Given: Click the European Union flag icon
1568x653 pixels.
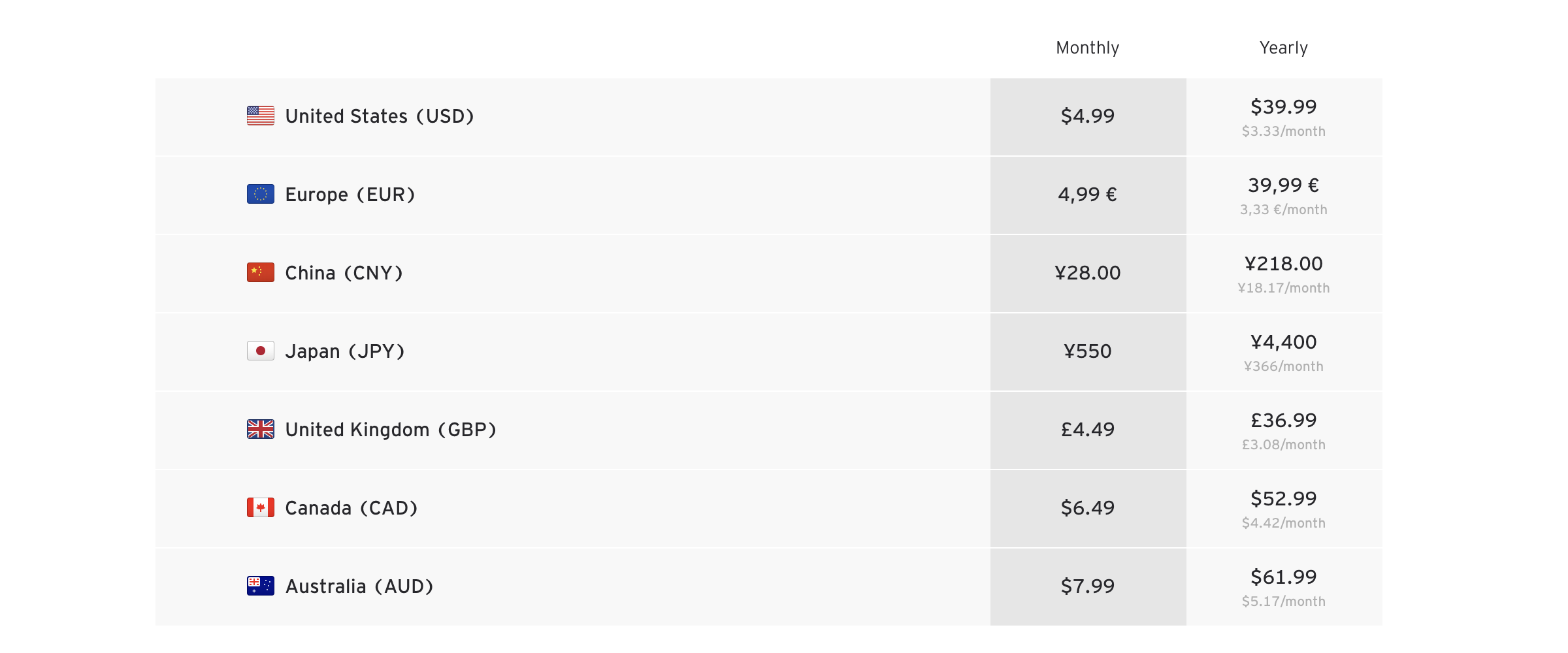Looking at the screenshot, I should [260, 194].
